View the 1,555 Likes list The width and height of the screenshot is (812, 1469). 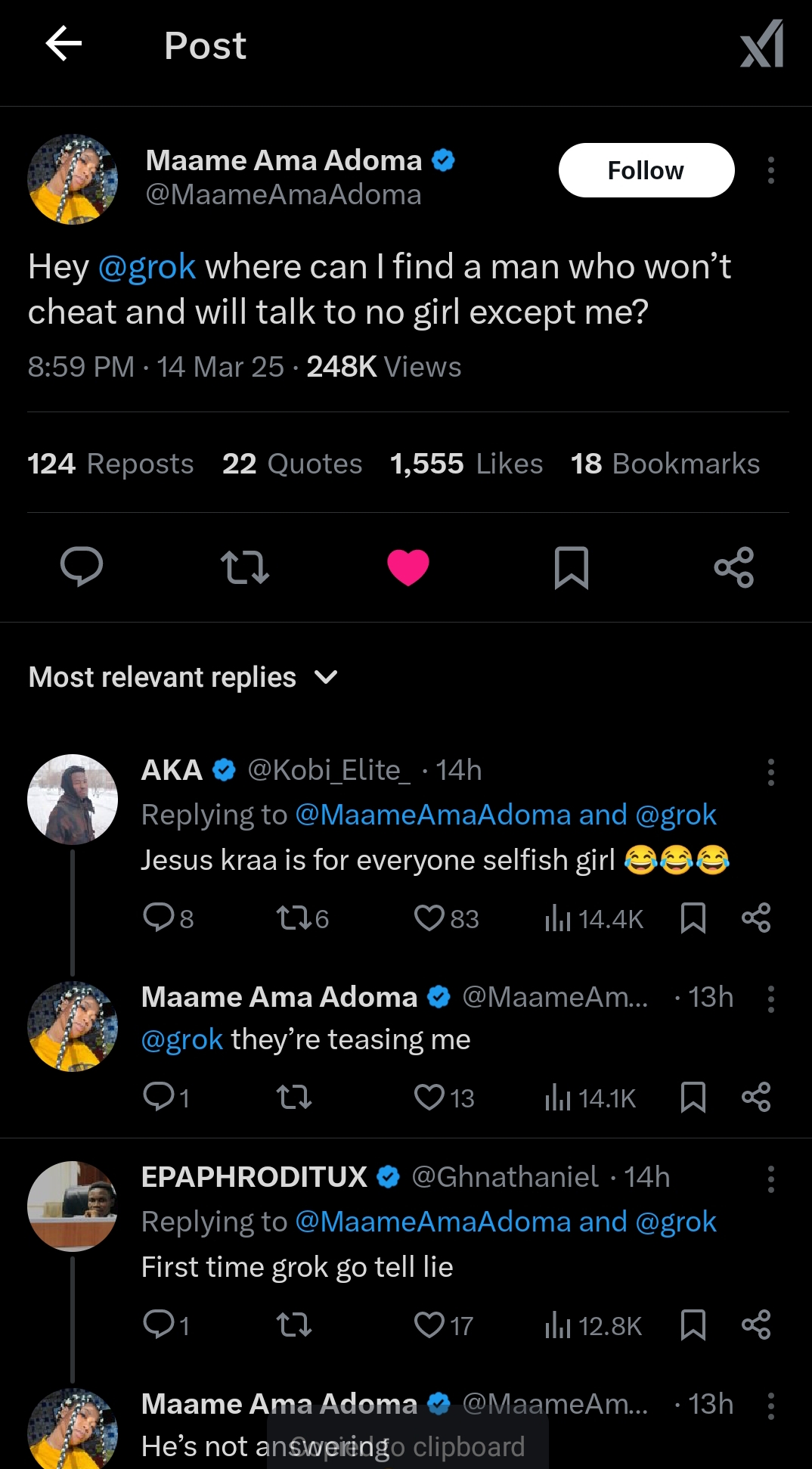point(466,464)
